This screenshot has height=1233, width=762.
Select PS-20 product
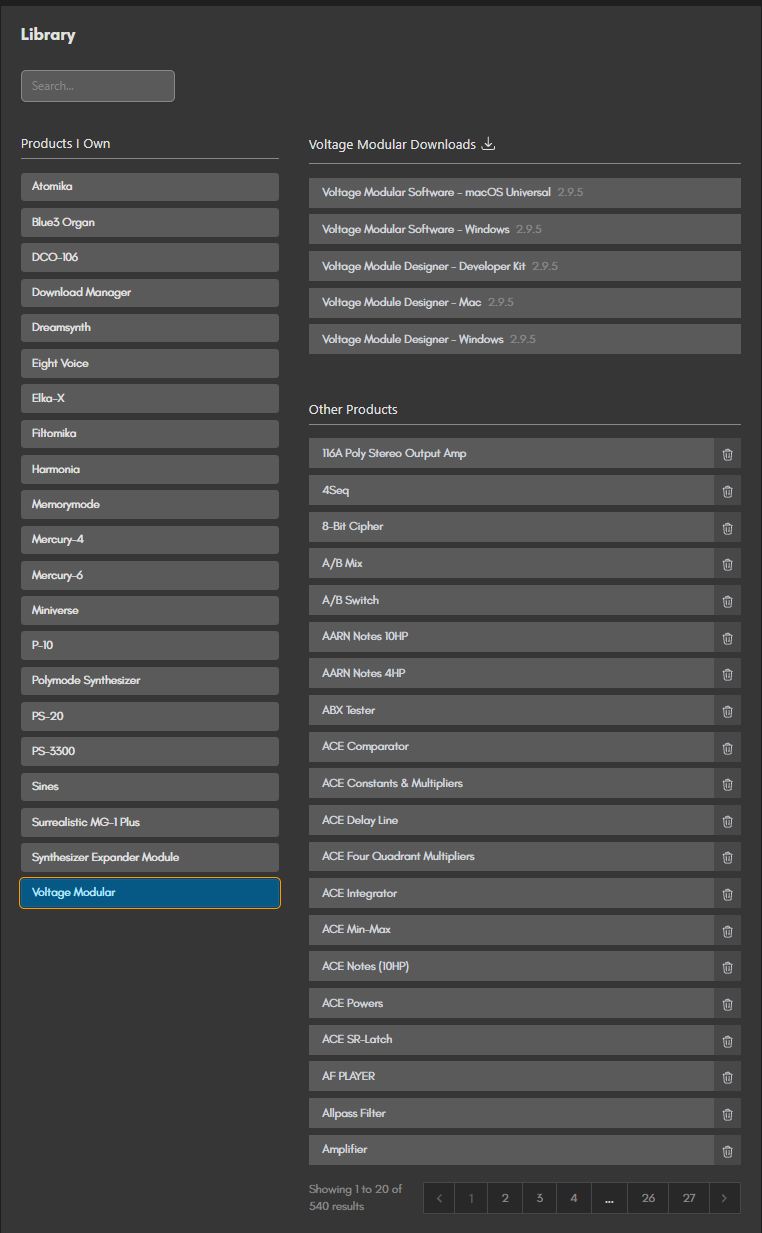150,716
